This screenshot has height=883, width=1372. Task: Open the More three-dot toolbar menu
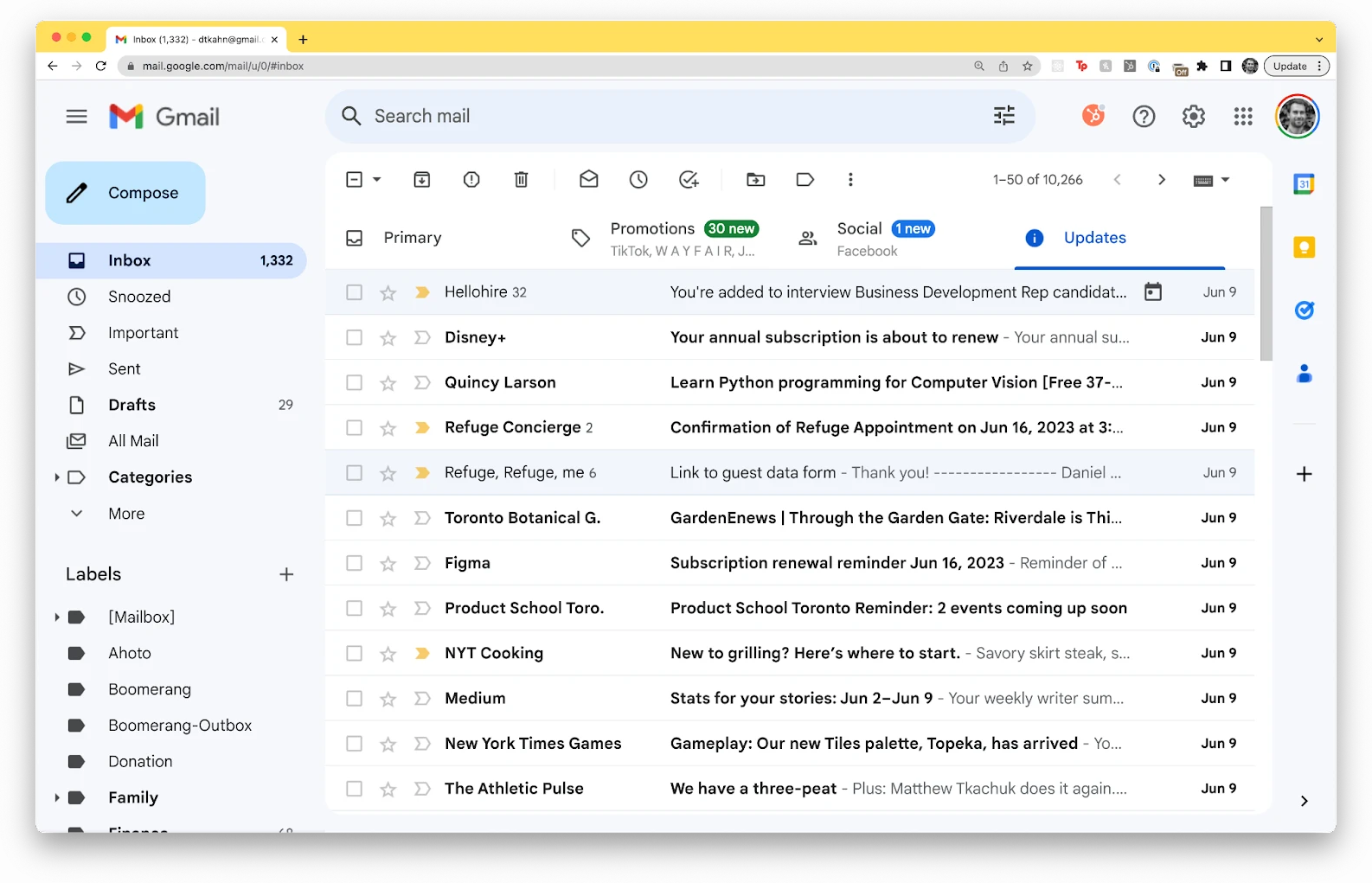850,180
